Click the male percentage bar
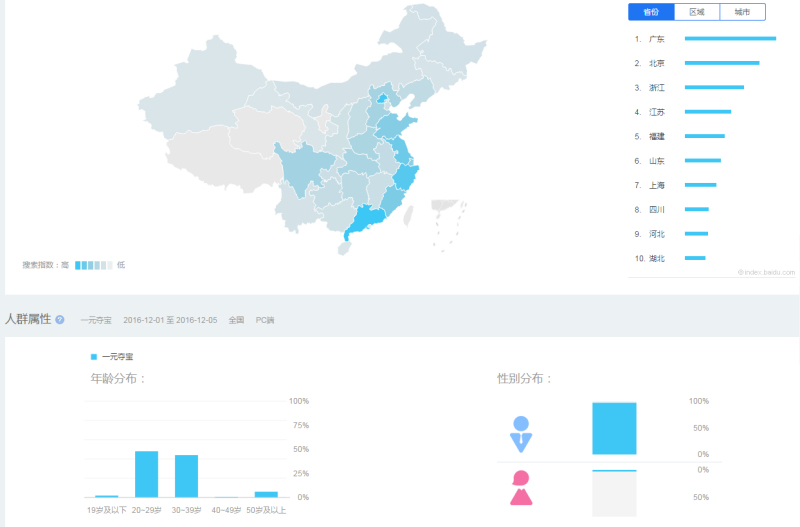The width and height of the screenshot is (800, 527). point(614,429)
